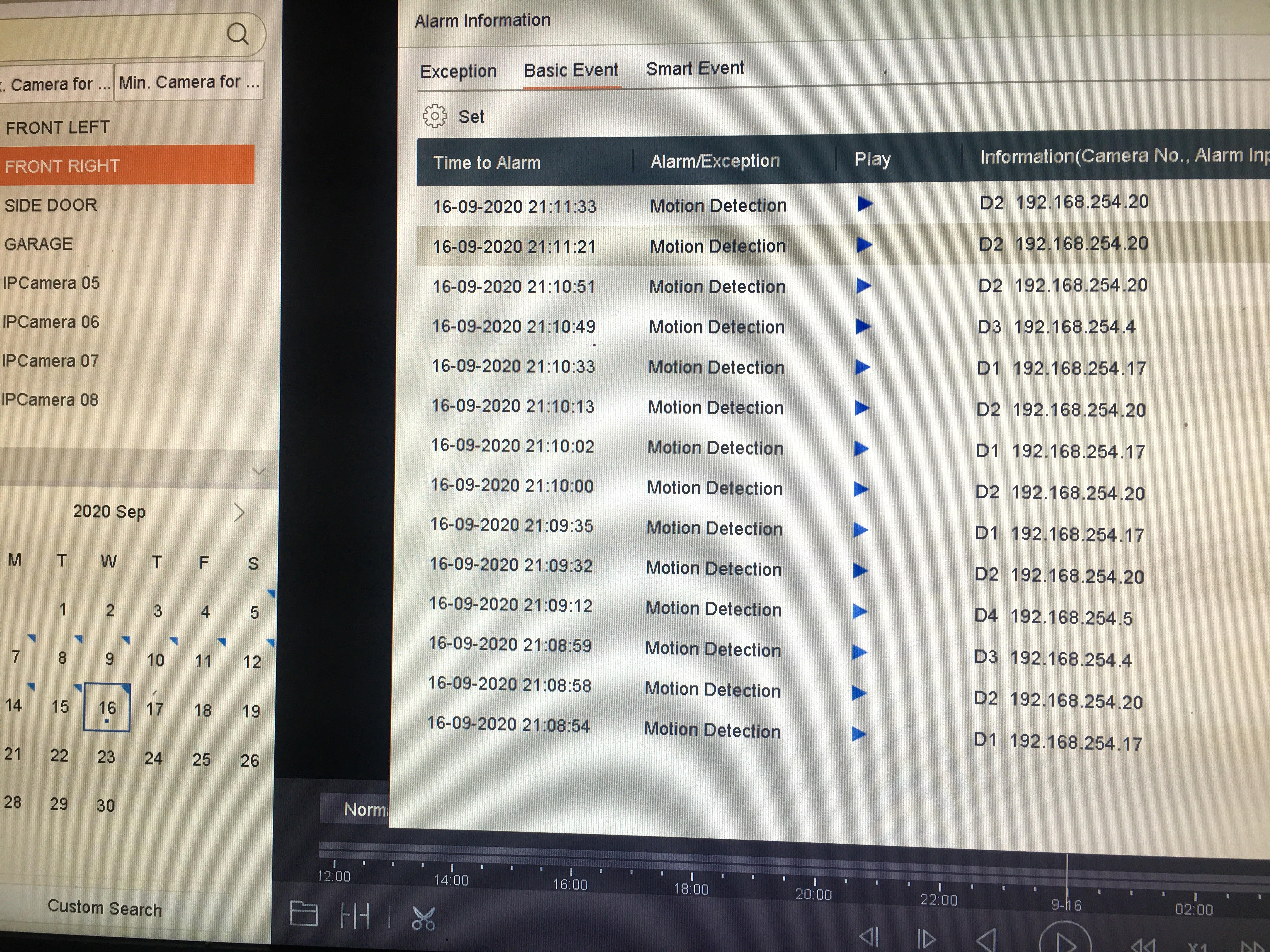The height and width of the screenshot is (952, 1270).
Task: Play the 21:09:12 D4 motion event
Action: [x=859, y=612]
